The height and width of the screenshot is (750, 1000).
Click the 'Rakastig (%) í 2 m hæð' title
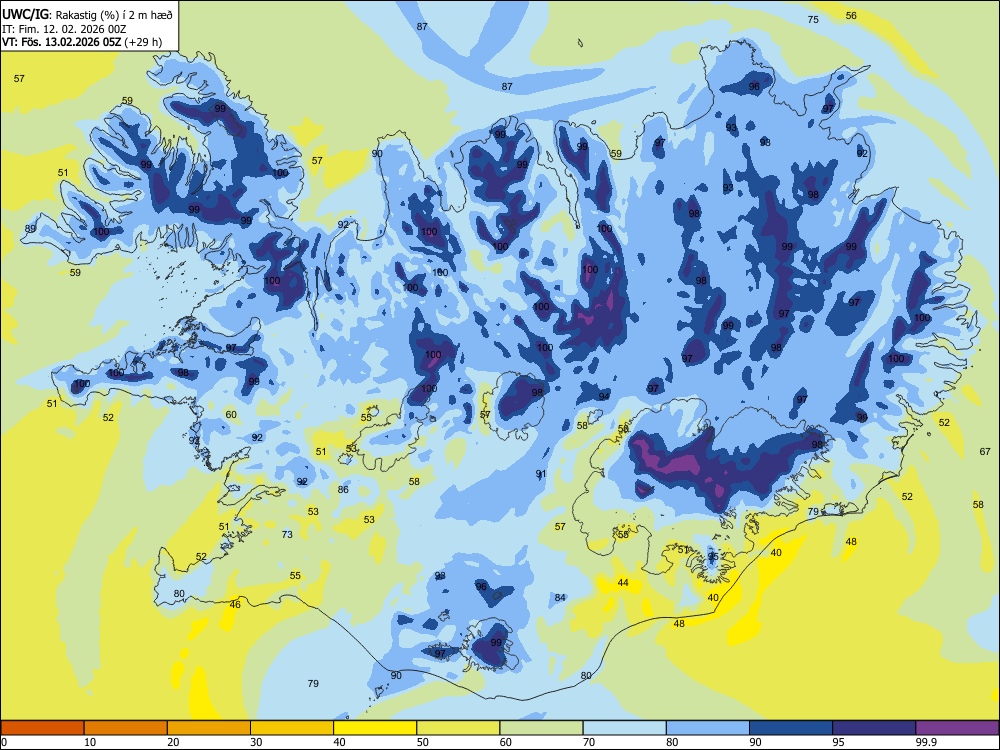pyautogui.click(x=114, y=14)
